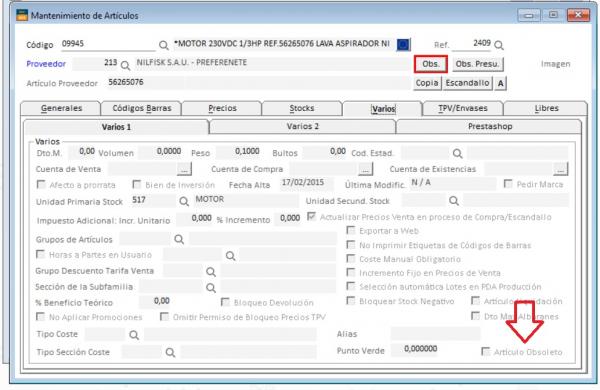600x390 pixels.
Task: Open Proveedor lookup magnifier next to 213
Action: 125,65
